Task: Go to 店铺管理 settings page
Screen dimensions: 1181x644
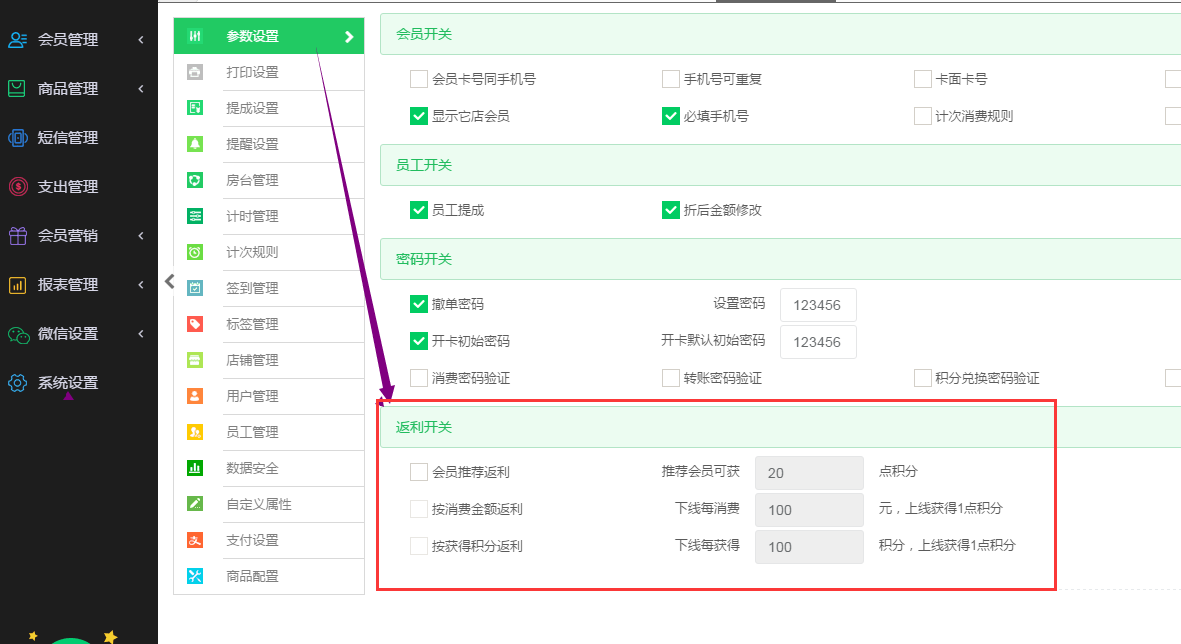Action: tap(252, 360)
